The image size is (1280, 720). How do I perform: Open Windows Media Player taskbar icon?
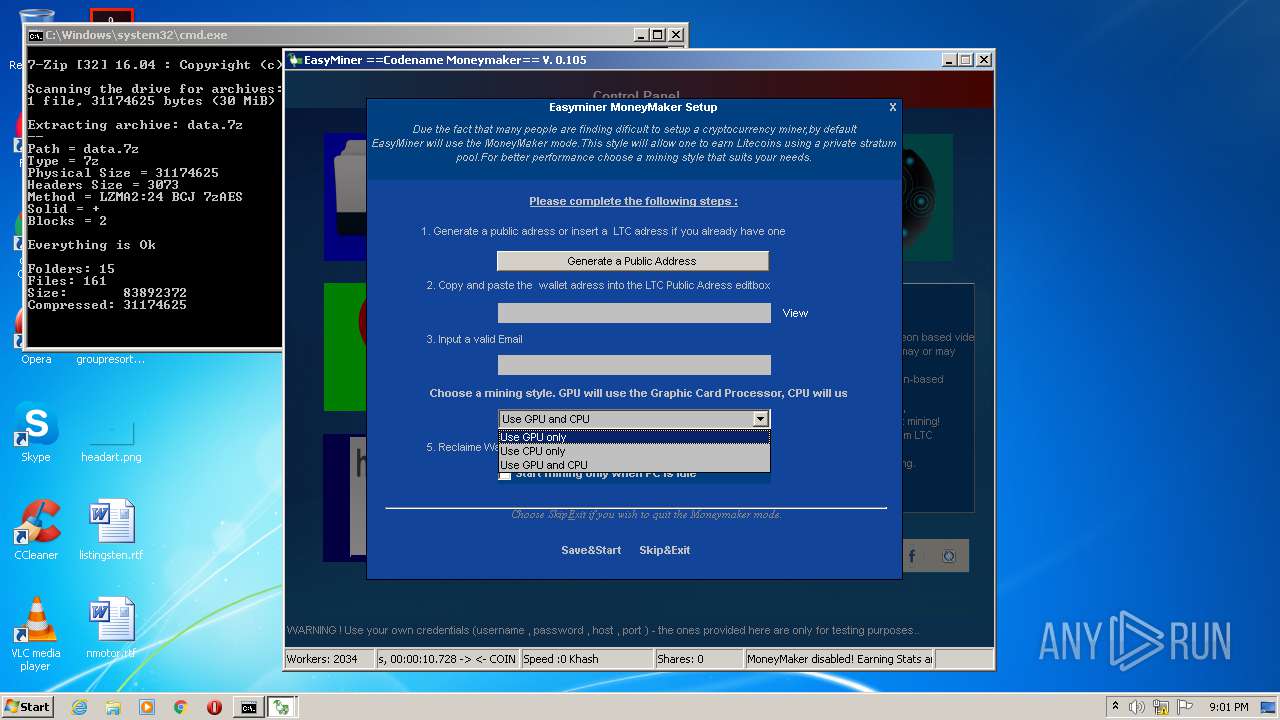click(x=147, y=707)
